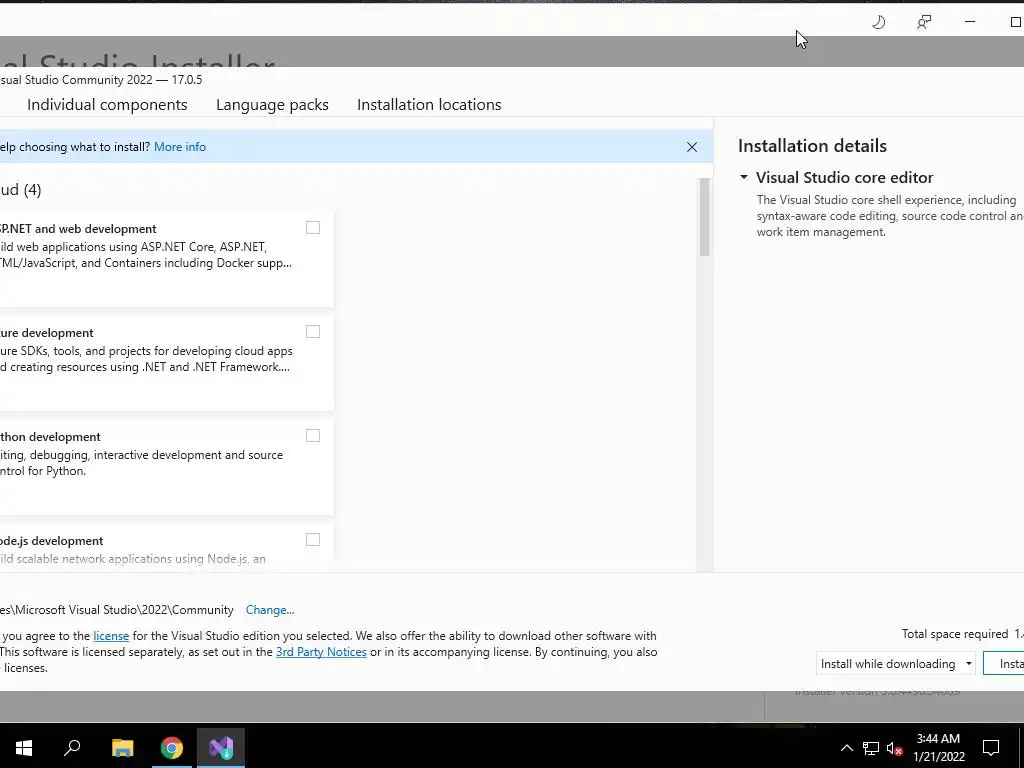Check ASP.NET and web development workload
The image size is (1024, 768).
tap(313, 228)
